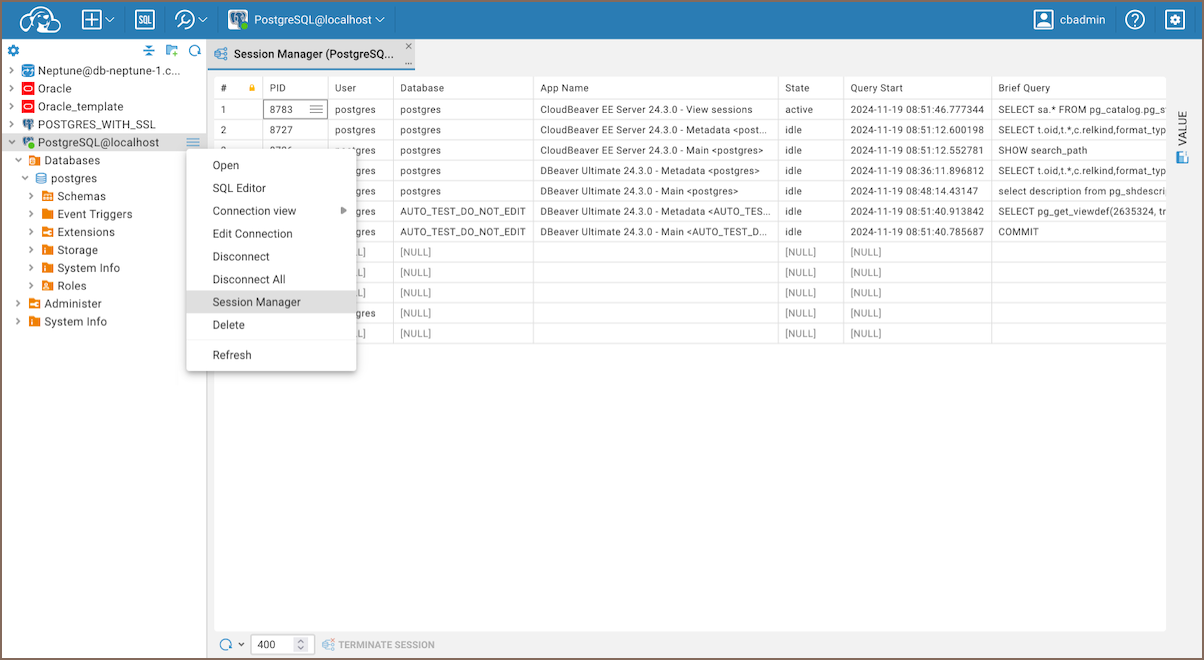This screenshot has width=1204, height=660.
Task: Open the SQL editor toolbar icon
Action: (x=145, y=20)
